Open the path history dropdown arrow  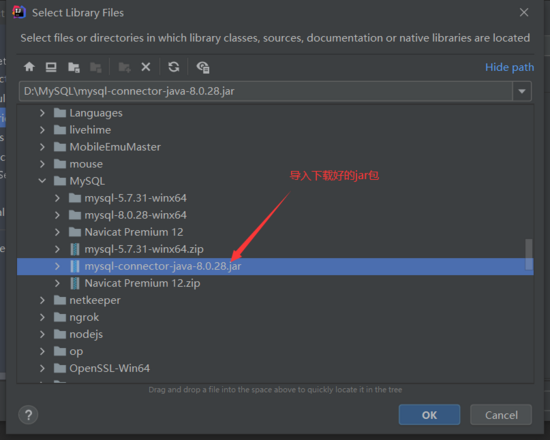[x=522, y=92]
